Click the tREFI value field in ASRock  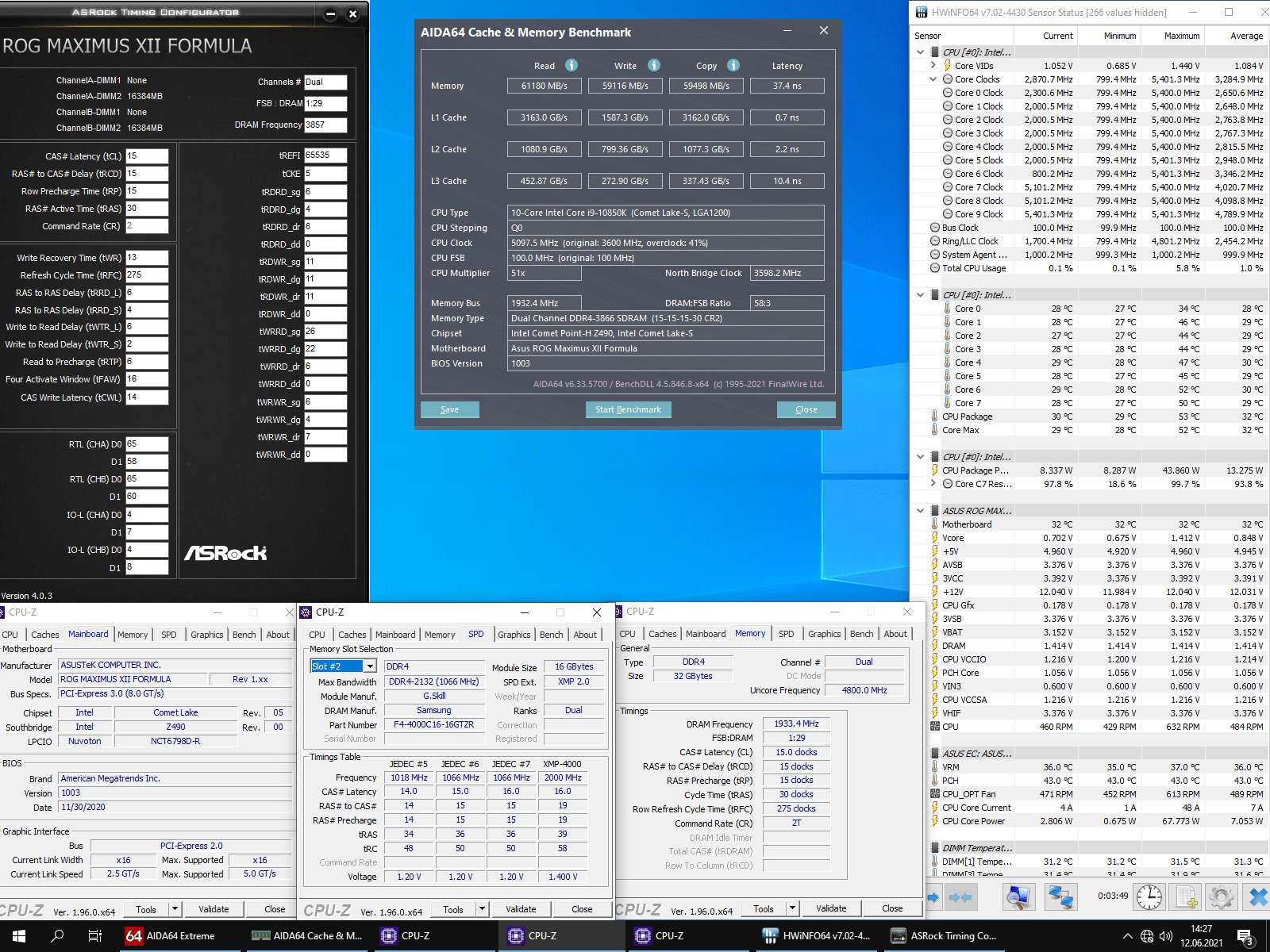(x=325, y=155)
